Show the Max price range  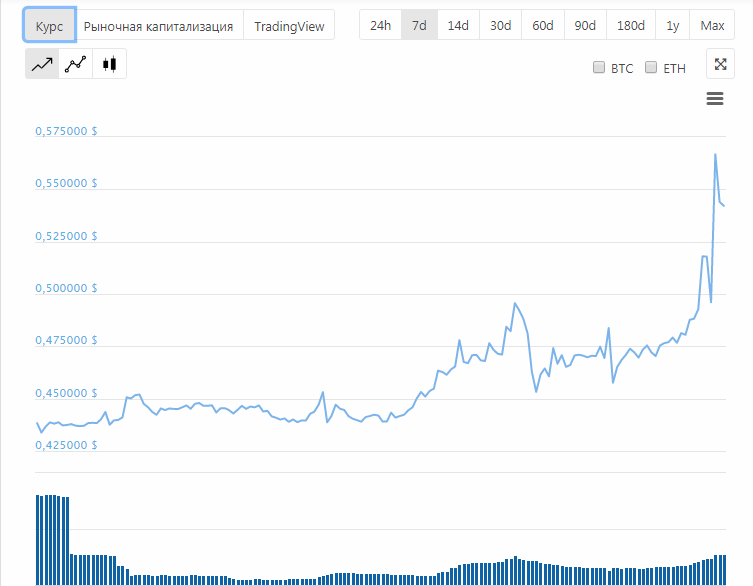pos(712,25)
